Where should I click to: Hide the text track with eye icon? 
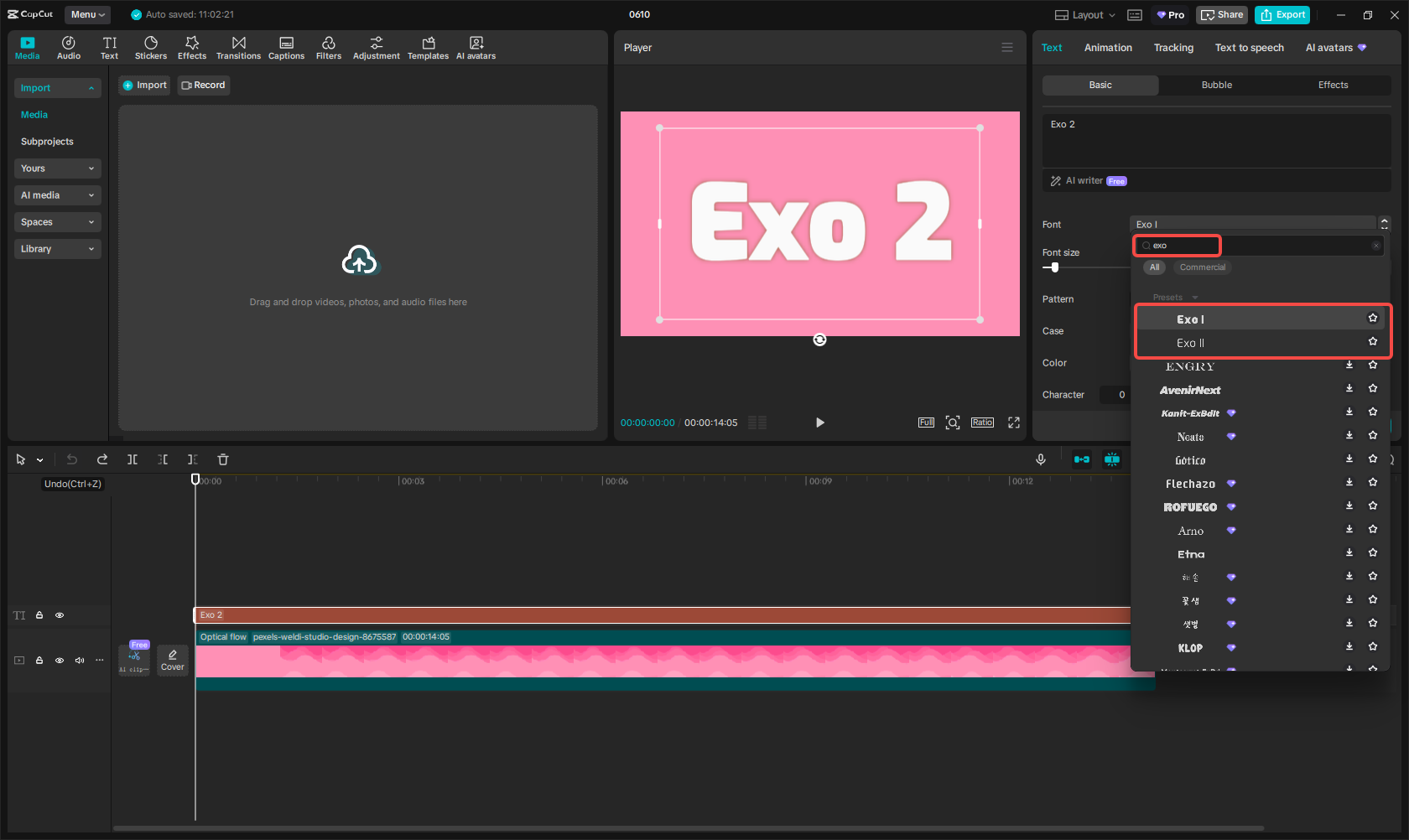click(x=60, y=615)
